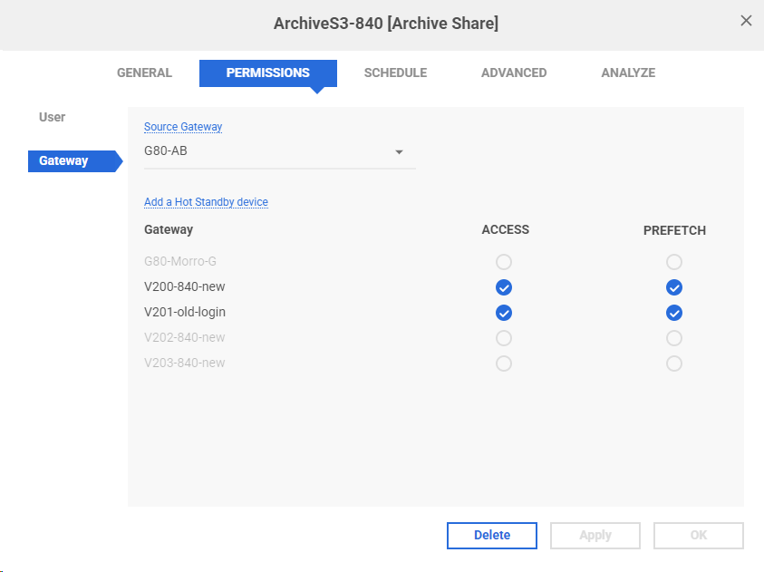Open the Source Gateway dropdown arrow
Viewport: 764px width, 572px height.
(399, 152)
